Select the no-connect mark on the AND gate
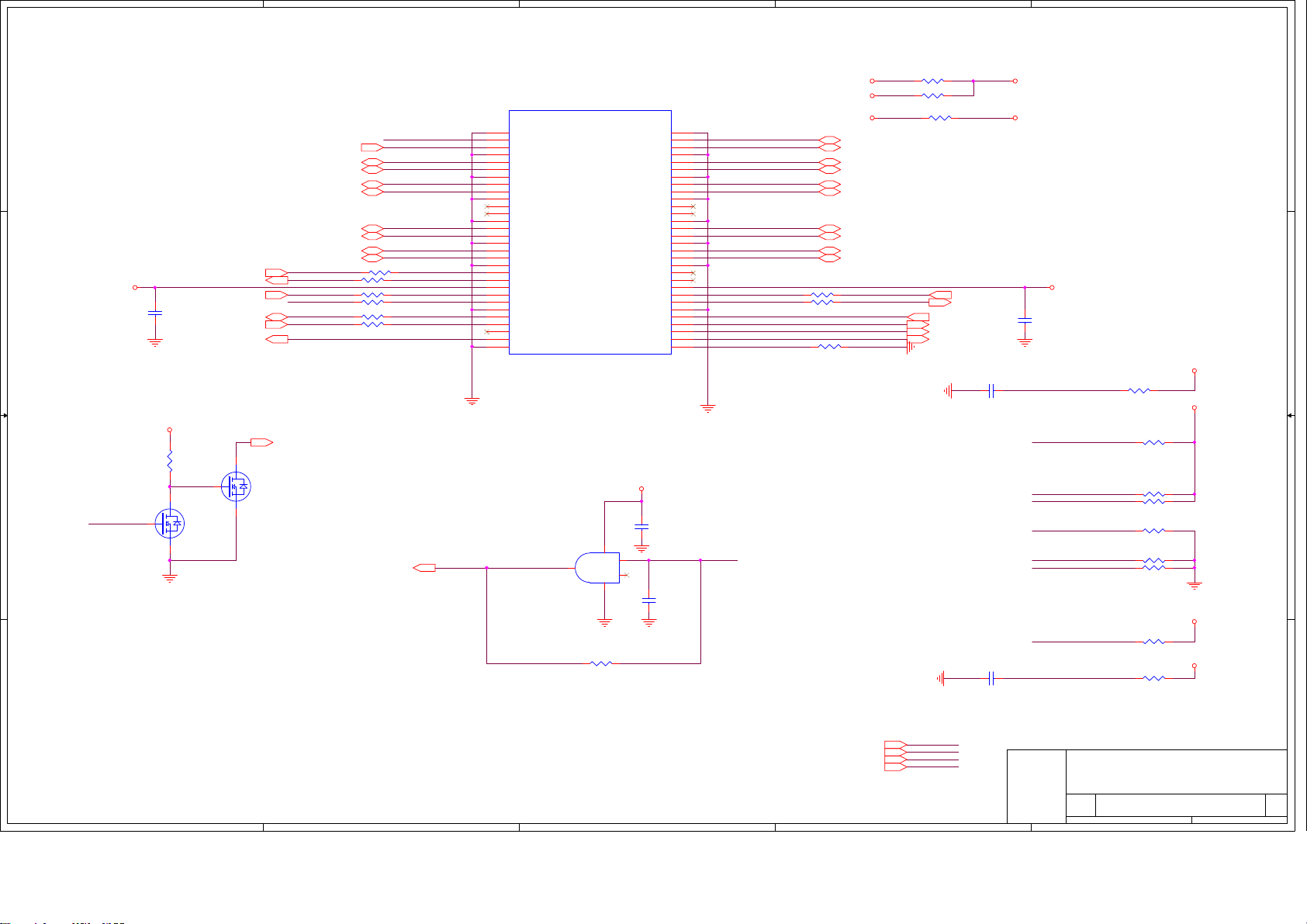The width and height of the screenshot is (1307, 924). point(626,576)
